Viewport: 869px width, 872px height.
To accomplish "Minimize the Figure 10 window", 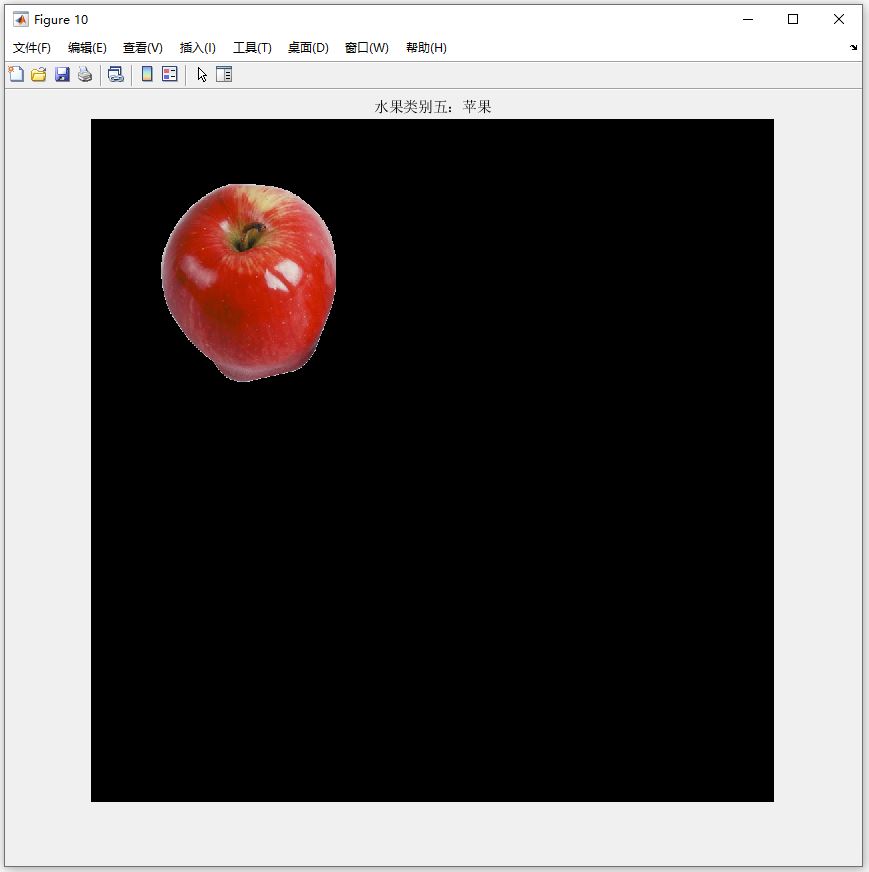I will tap(748, 19).
